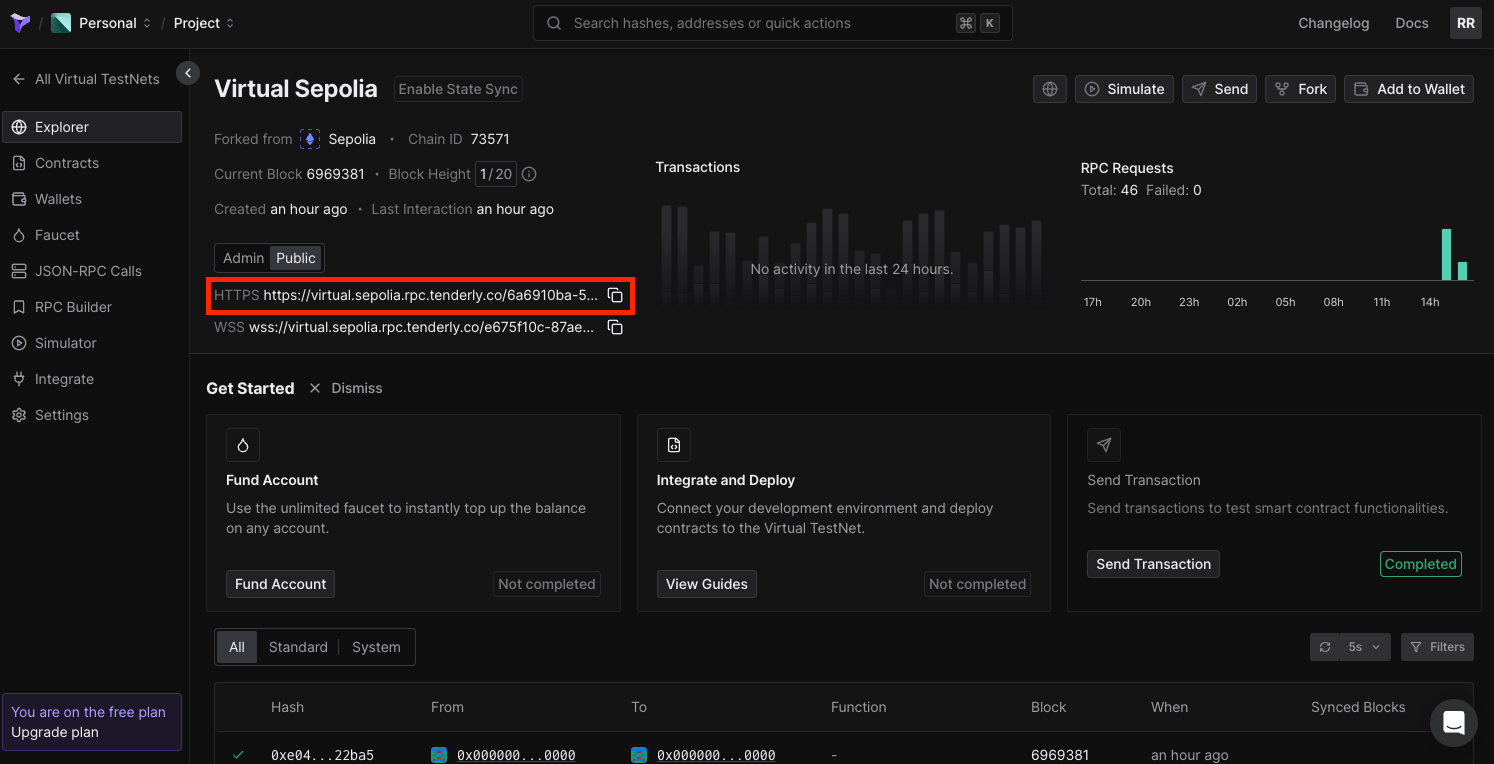The image size is (1494, 764).
Task: Select the All transactions tab
Action: point(237,647)
